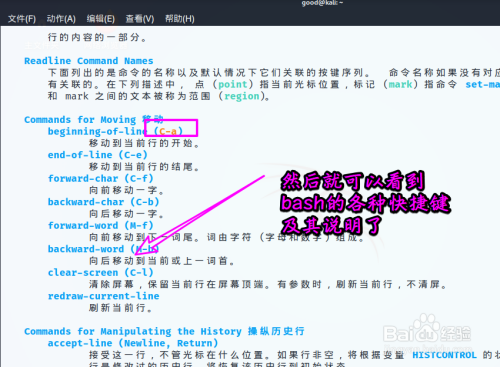Click the clear-screen description starting '清除屏幕'
Viewport: 500px width, 367px height.
(x=268, y=284)
